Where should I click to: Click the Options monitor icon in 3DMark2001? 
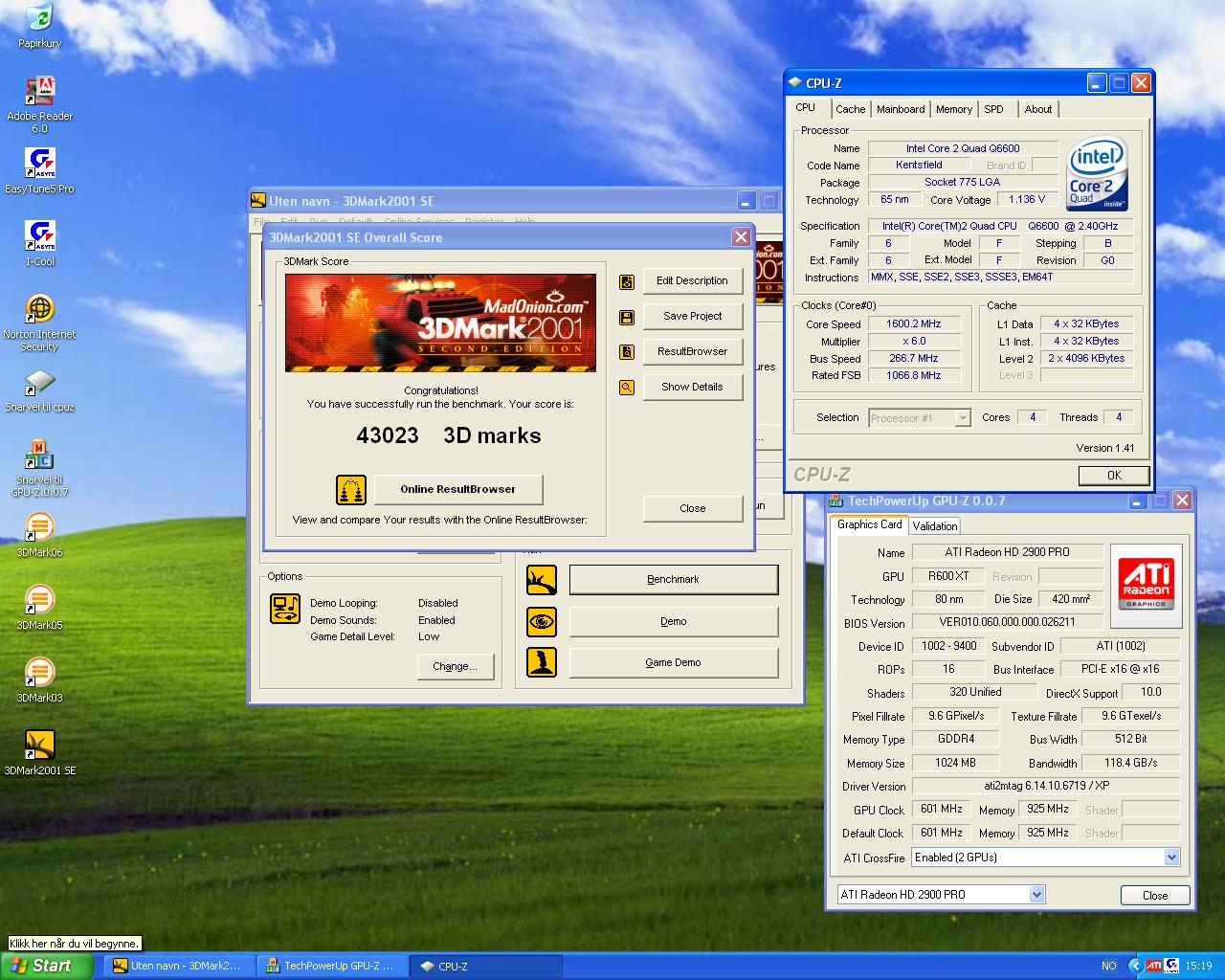click(285, 610)
